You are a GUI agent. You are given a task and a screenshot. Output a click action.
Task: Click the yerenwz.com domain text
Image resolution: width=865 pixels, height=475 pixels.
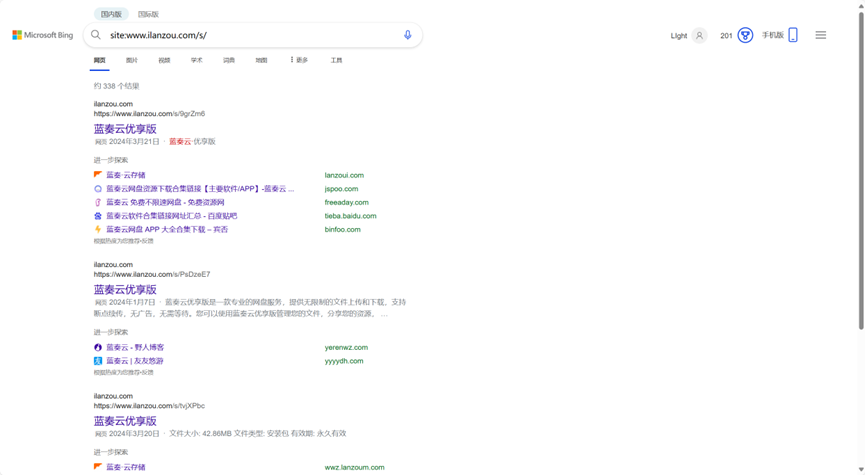click(346, 348)
